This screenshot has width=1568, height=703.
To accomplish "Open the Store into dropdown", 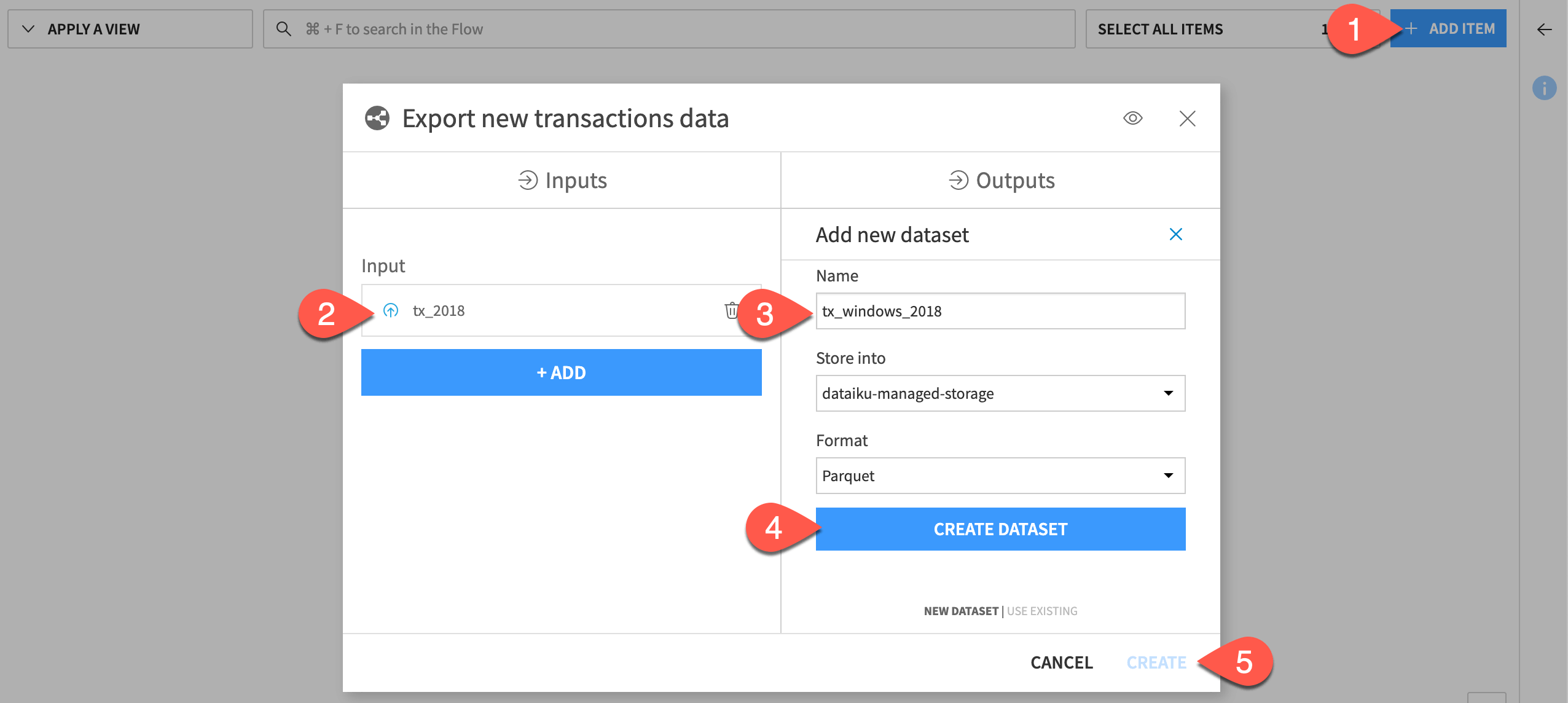I will (x=999, y=393).
